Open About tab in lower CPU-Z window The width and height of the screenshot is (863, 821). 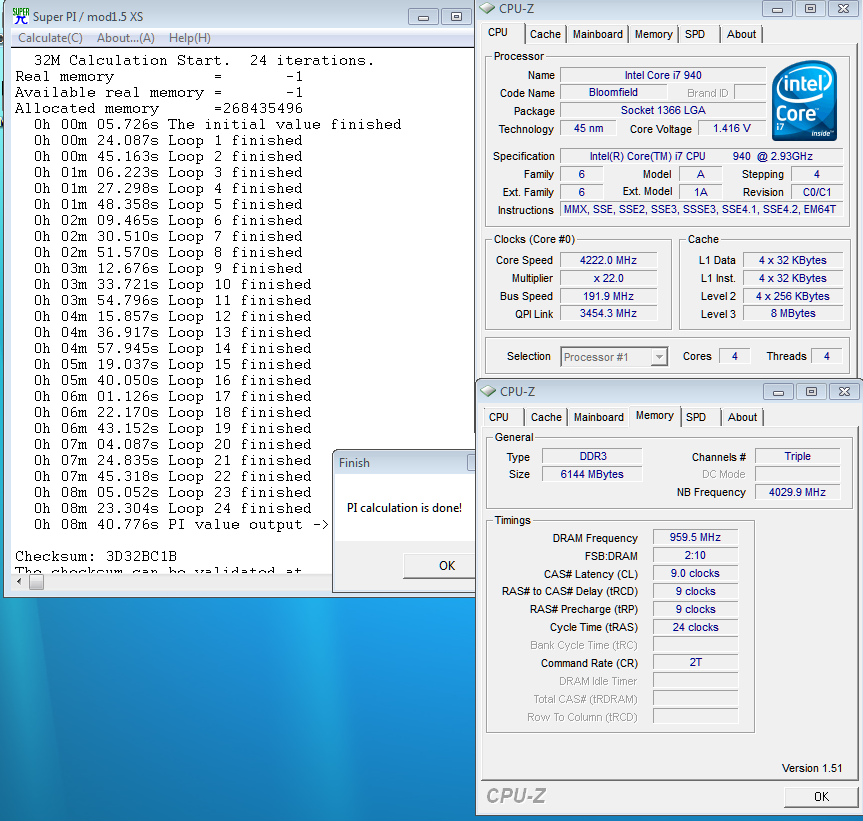point(742,417)
